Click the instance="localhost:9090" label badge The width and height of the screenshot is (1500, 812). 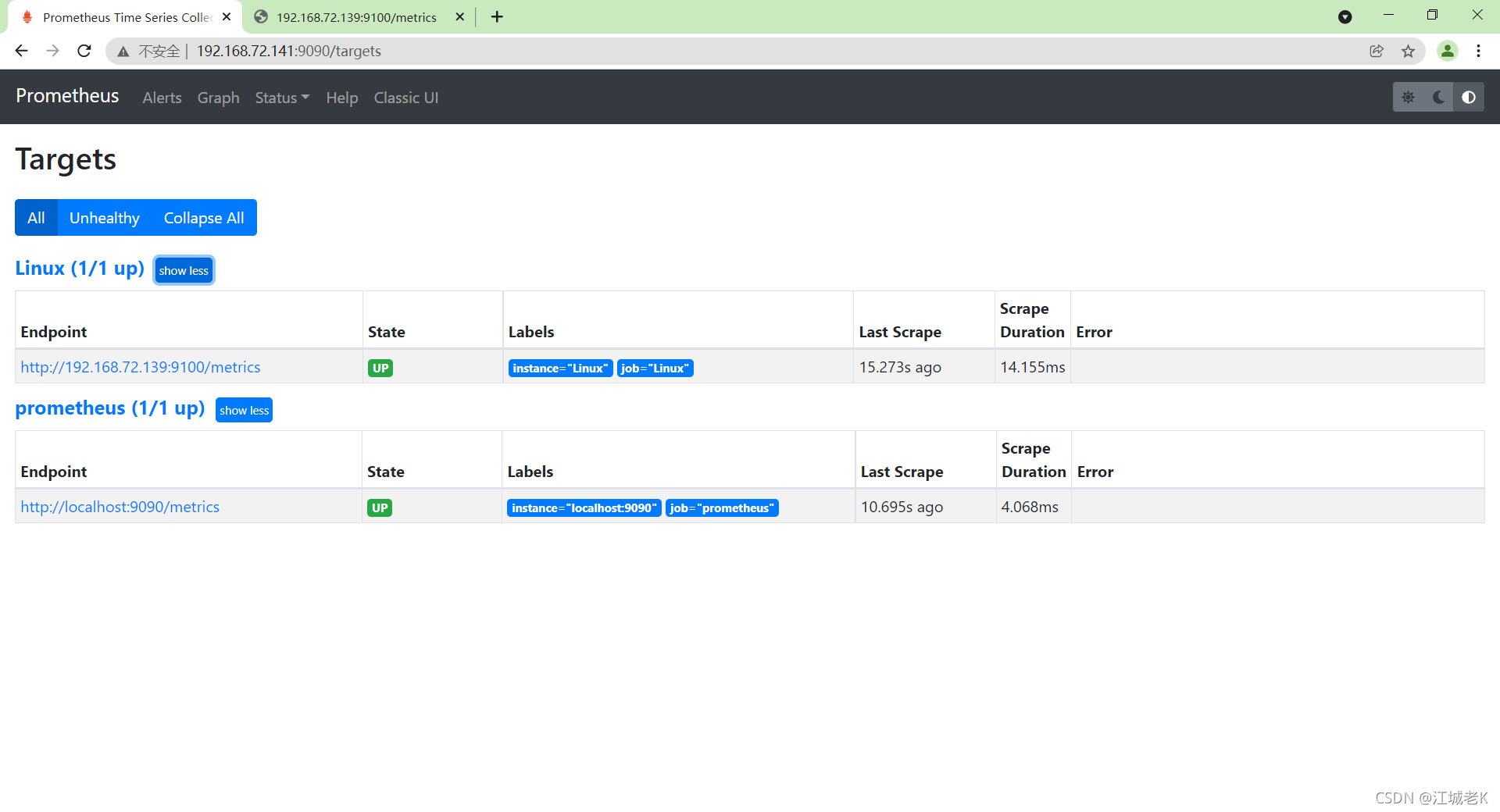coord(584,507)
